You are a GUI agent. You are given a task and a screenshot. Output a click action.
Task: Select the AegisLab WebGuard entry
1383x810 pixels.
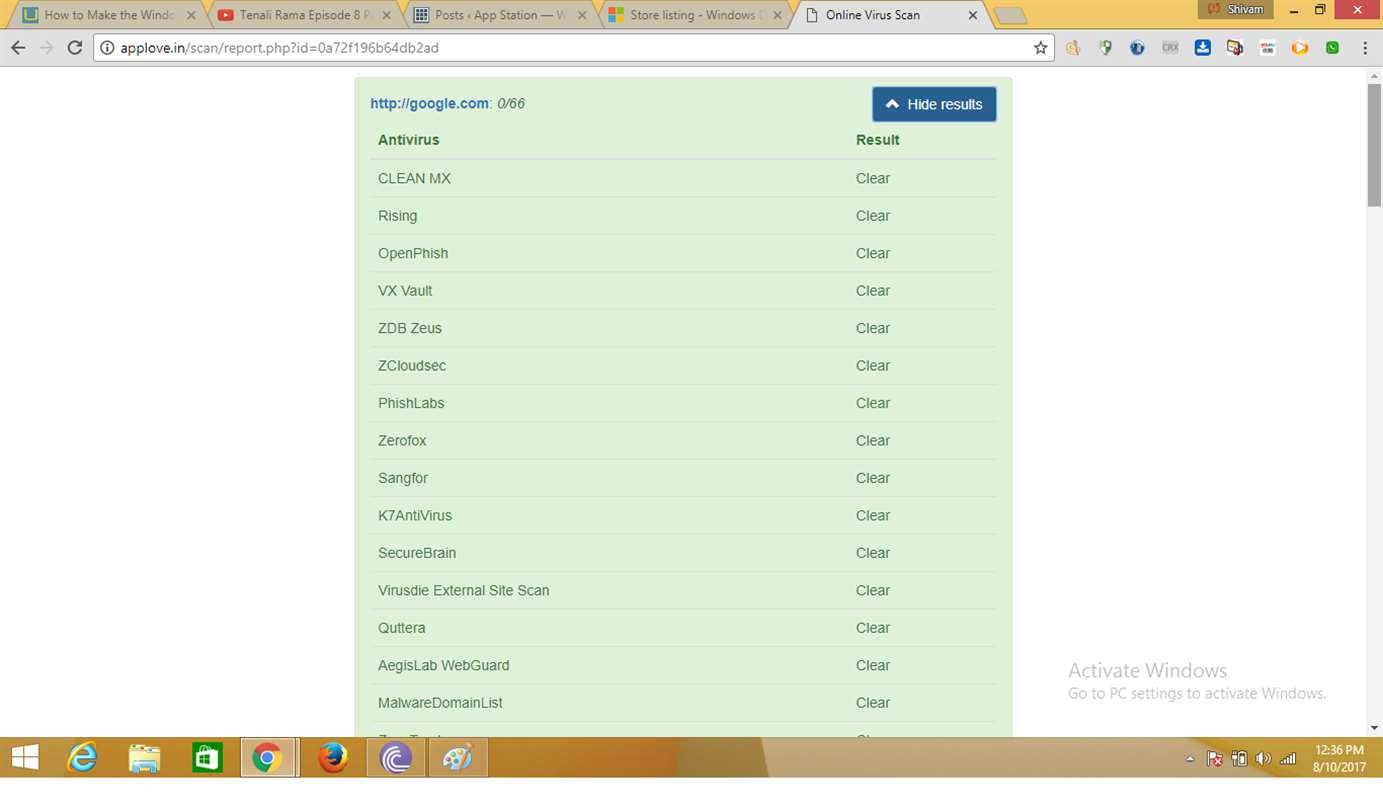coord(444,666)
